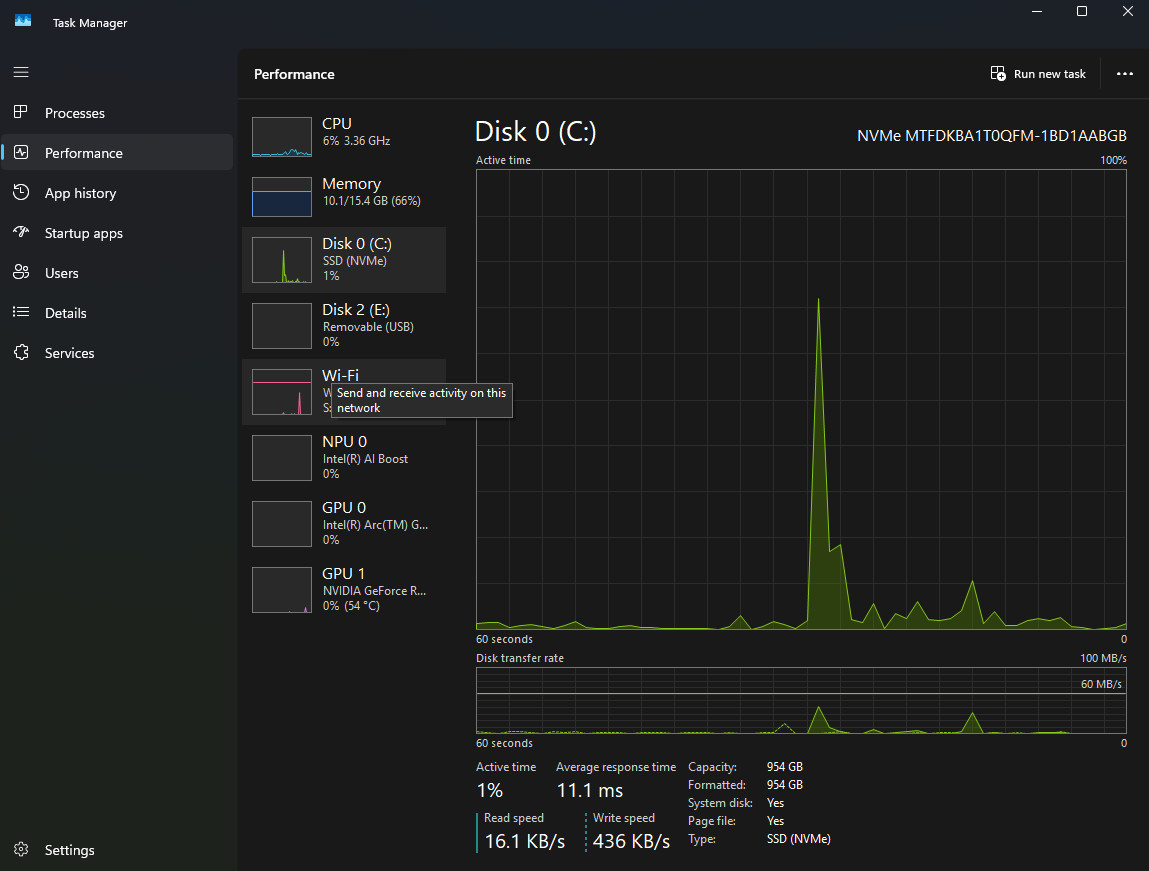This screenshot has width=1149, height=871.
Task: Open the Users page
Action: pos(117,273)
